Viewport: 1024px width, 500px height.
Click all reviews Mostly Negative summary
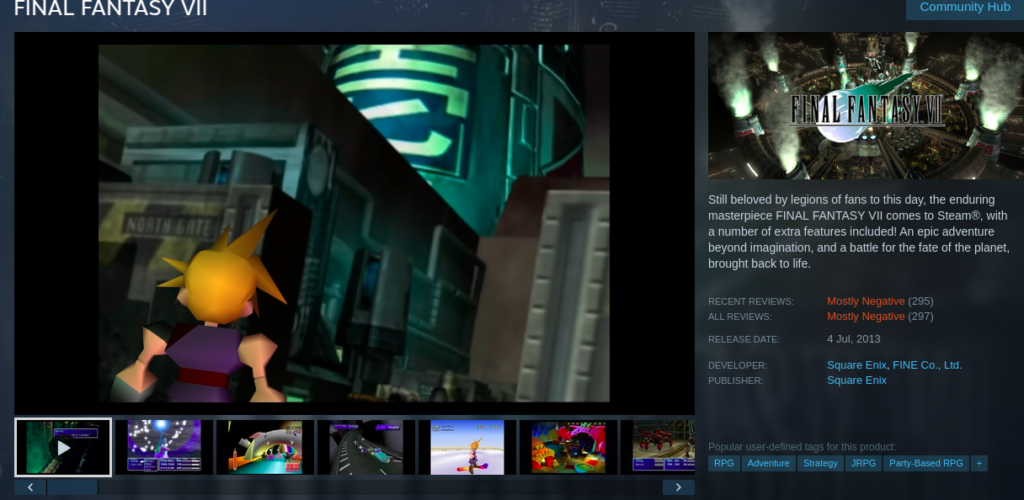866,316
